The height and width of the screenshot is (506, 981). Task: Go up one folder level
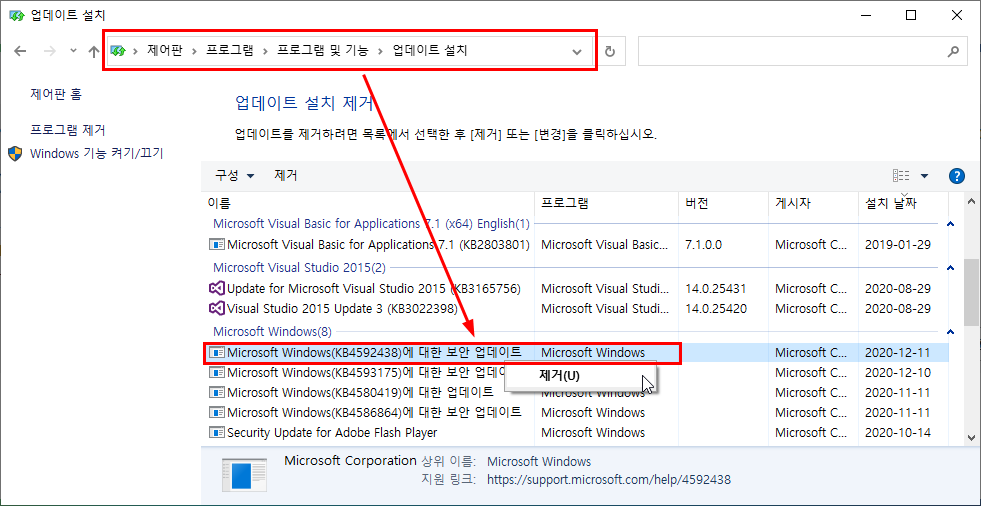[93, 51]
